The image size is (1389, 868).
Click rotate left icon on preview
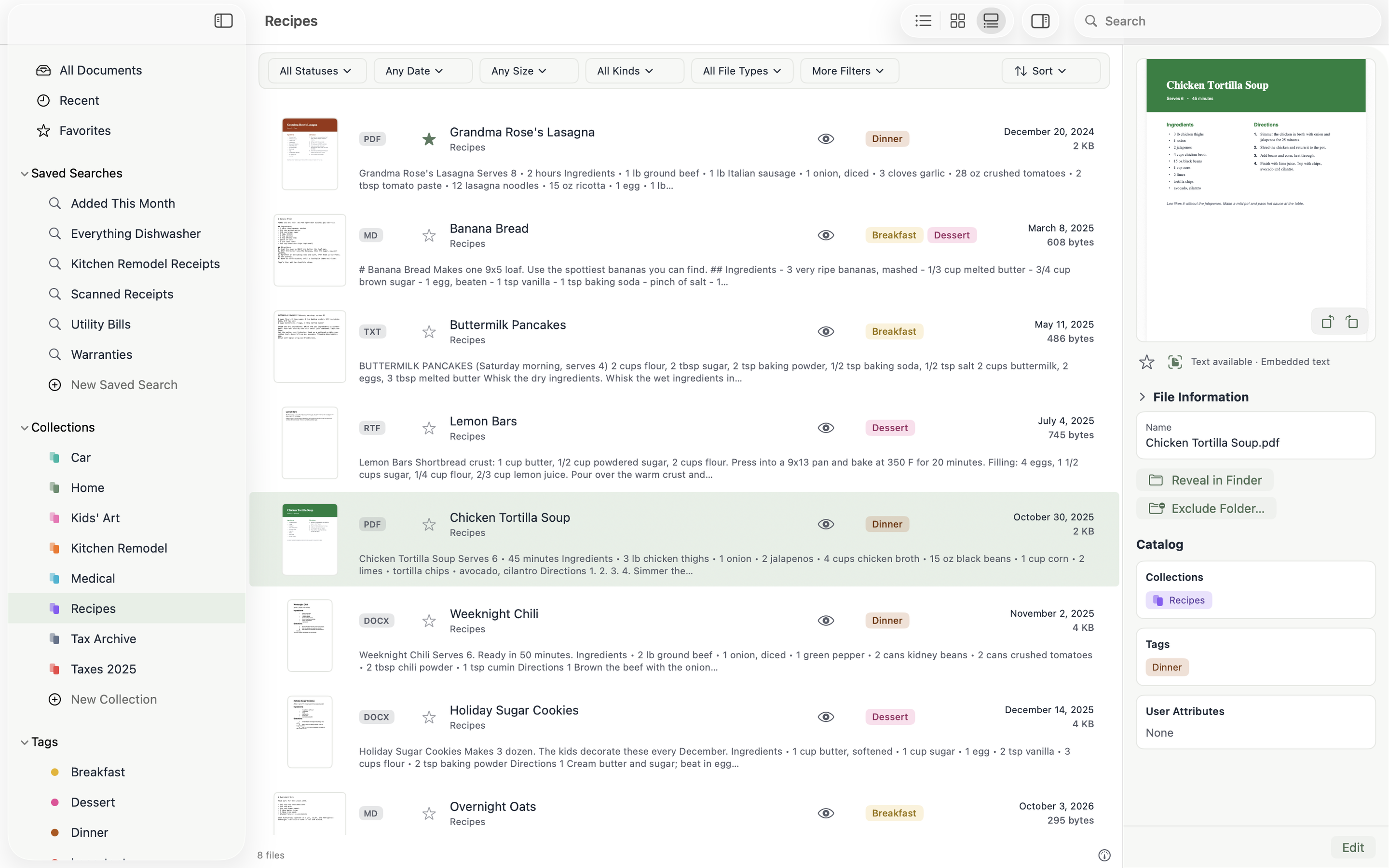coord(1327,322)
